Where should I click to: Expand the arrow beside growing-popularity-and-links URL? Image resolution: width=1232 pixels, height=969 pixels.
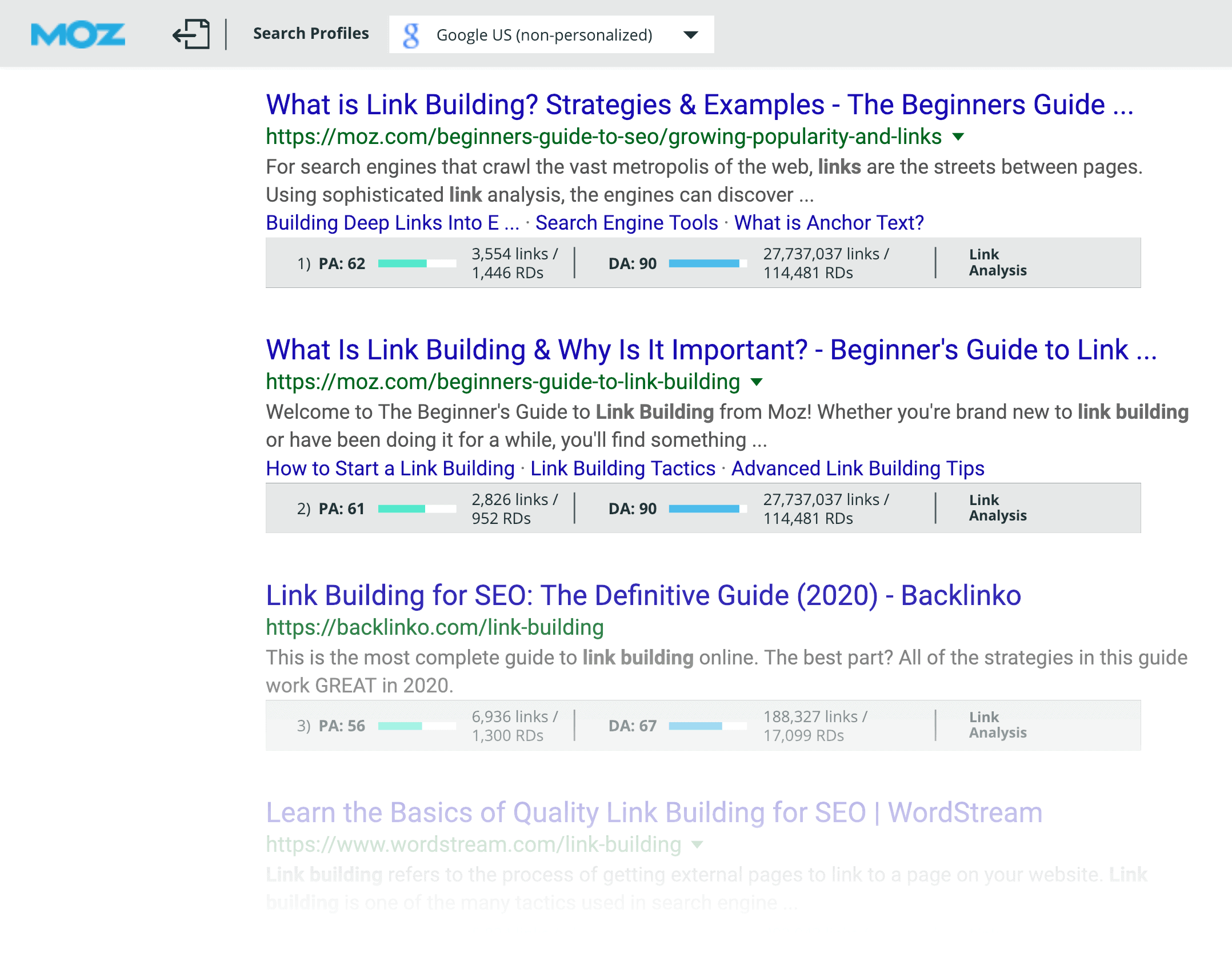pos(958,137)
